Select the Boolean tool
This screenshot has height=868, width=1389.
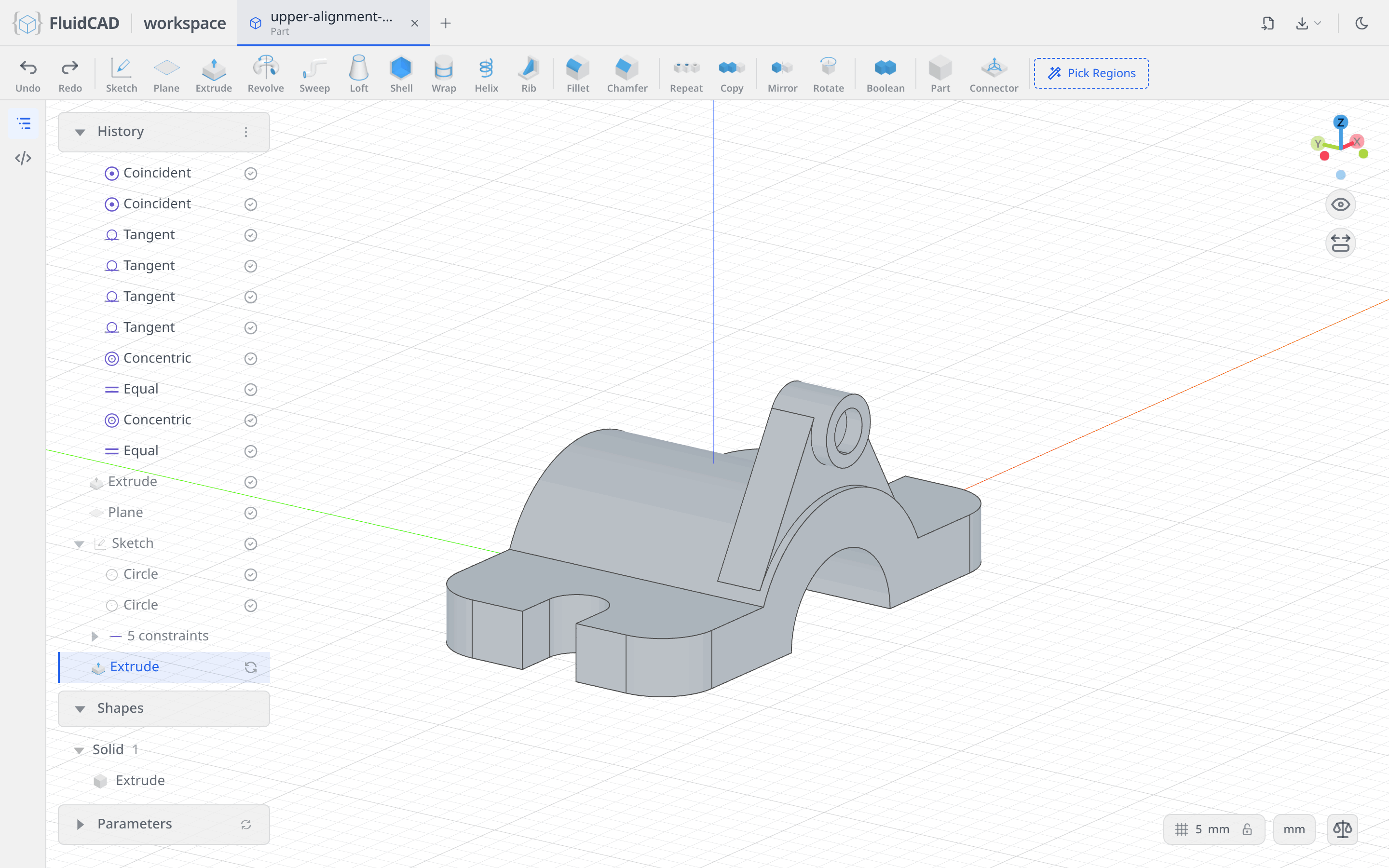[885, 74]
